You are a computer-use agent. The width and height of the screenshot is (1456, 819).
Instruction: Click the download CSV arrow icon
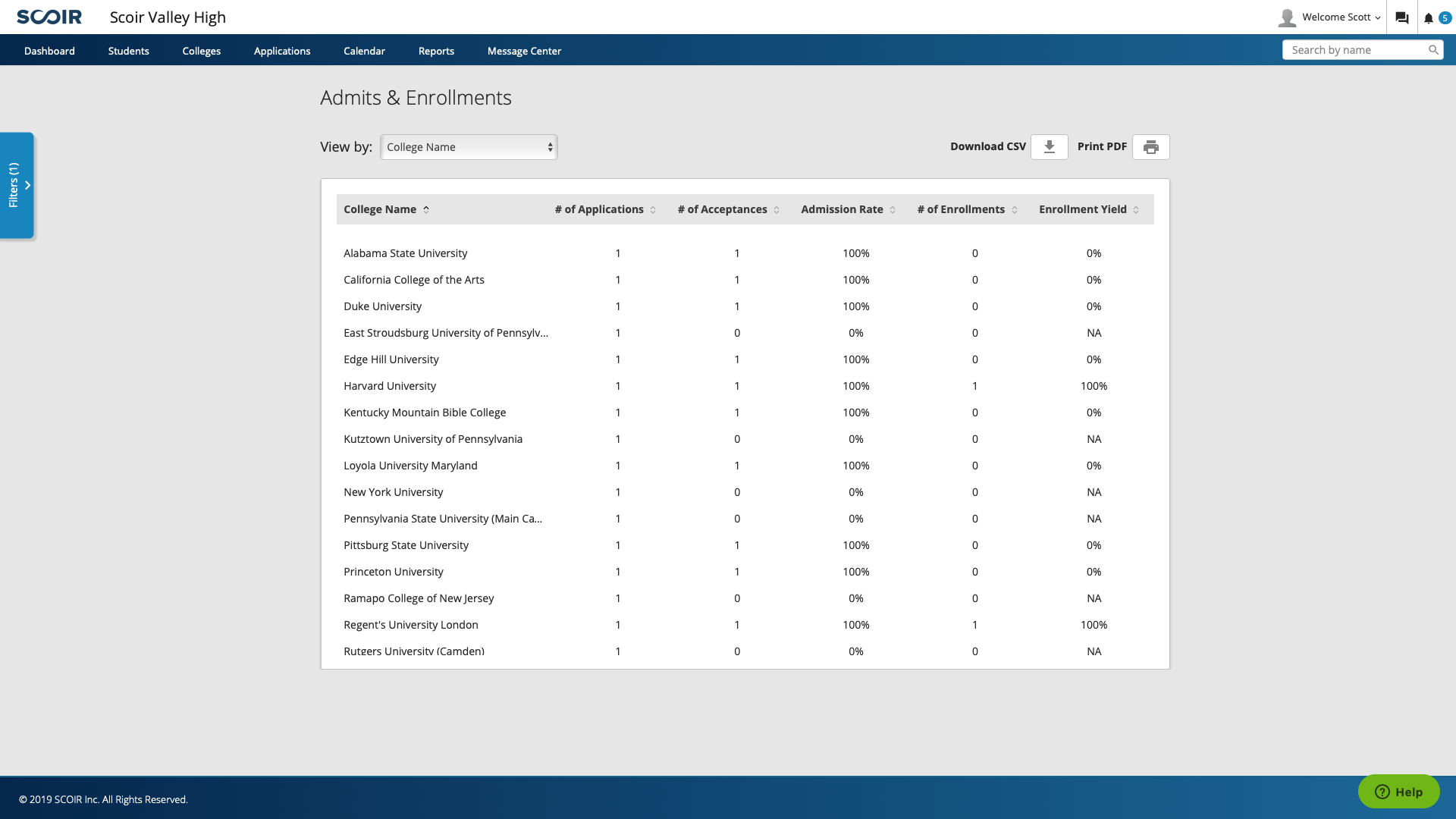point(1050,147)
